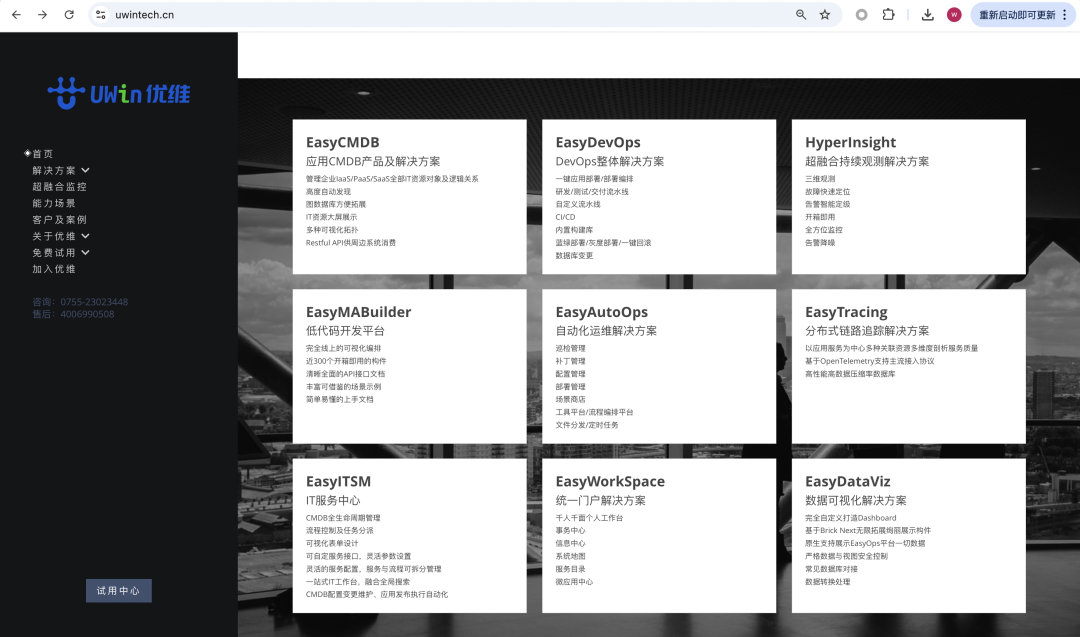Open the Extensions puzzle icon

click(889, 14)
